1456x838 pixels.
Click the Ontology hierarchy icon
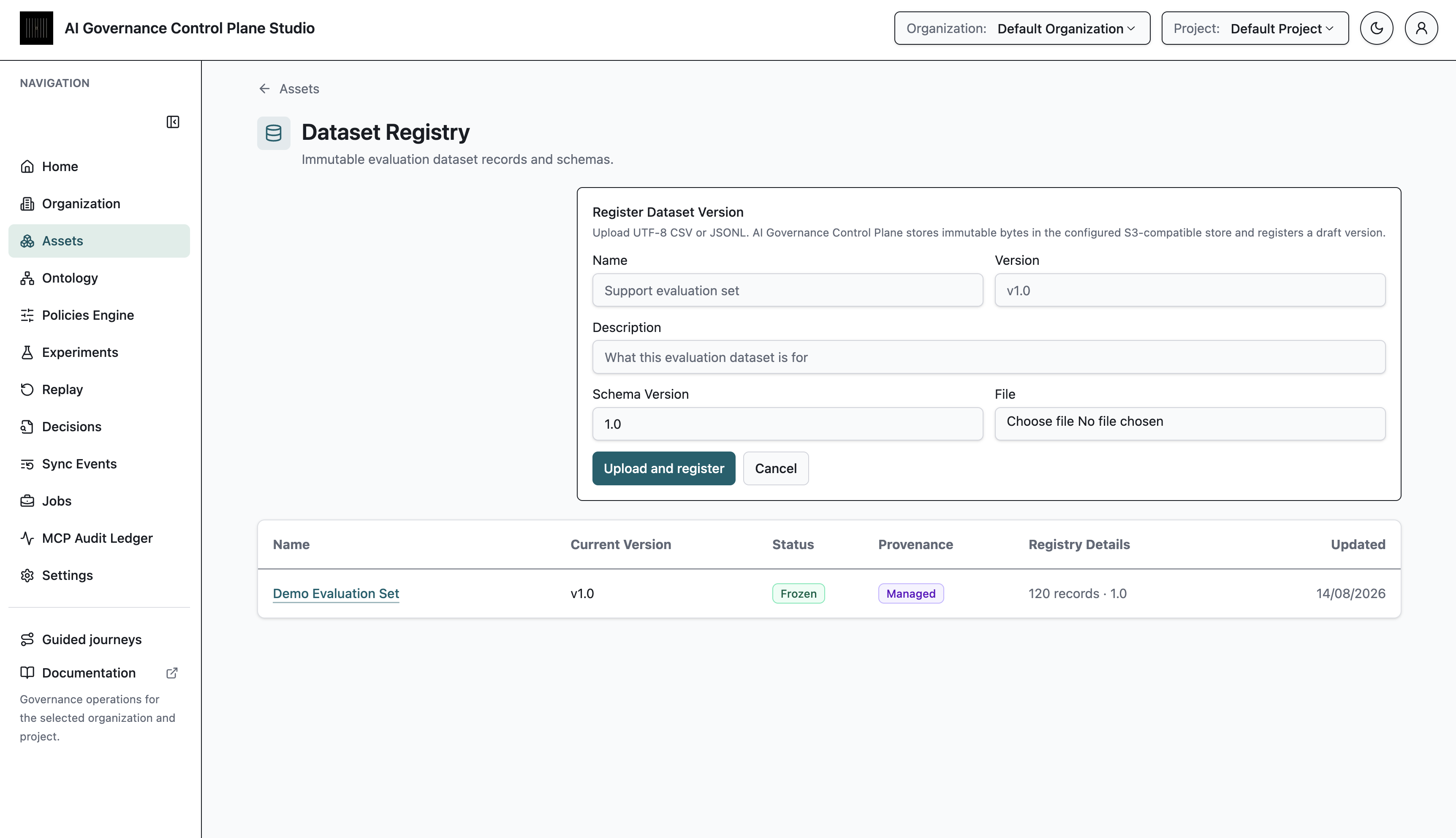click(27, 278)
